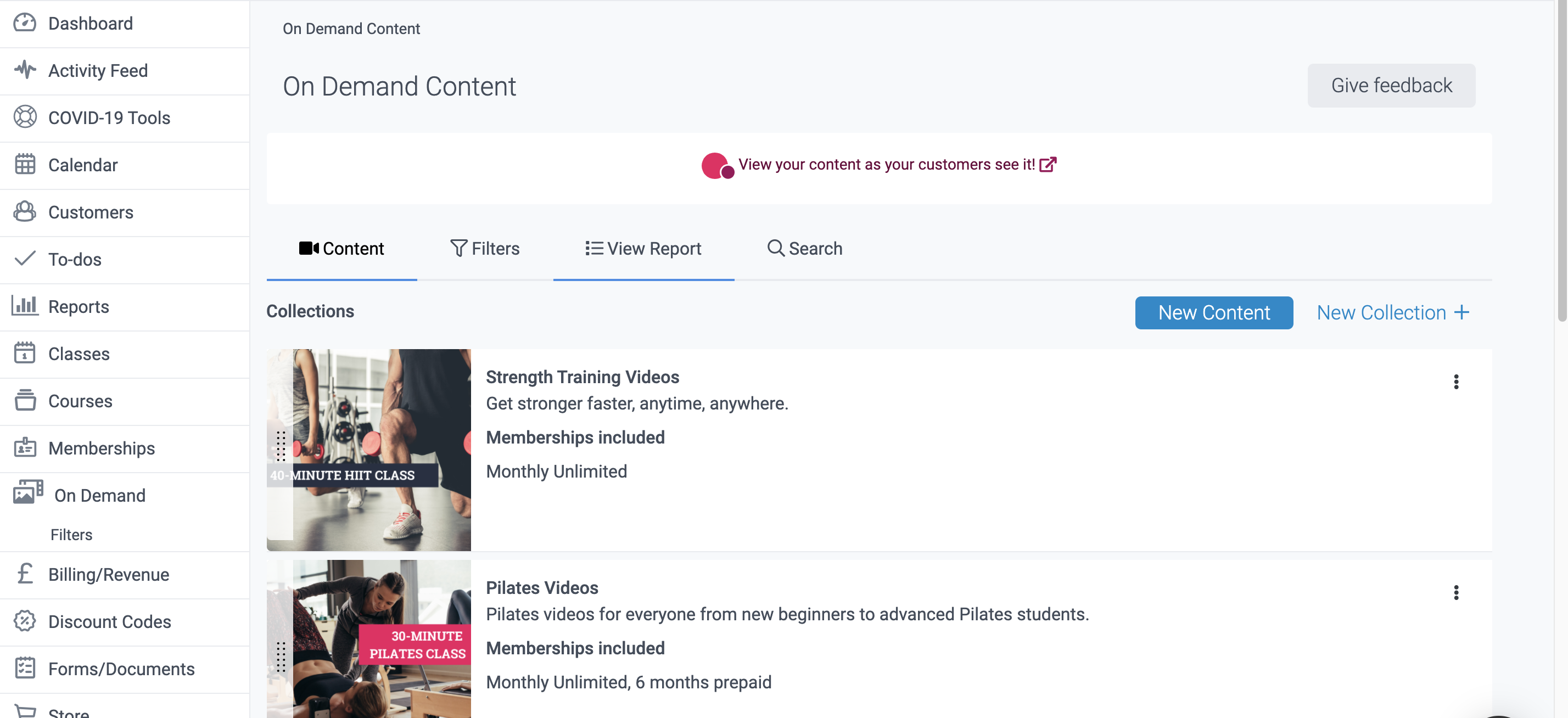Screen dimensions: 1568x718
Task: Open the Search tab
Action: point(804,248)
